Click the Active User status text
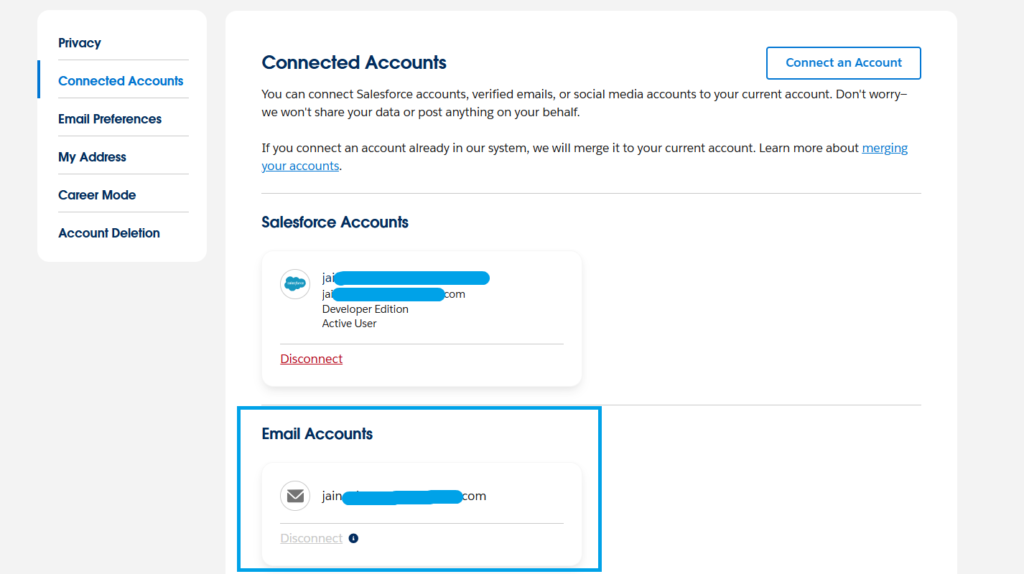1024x574 pixels. 349,323
